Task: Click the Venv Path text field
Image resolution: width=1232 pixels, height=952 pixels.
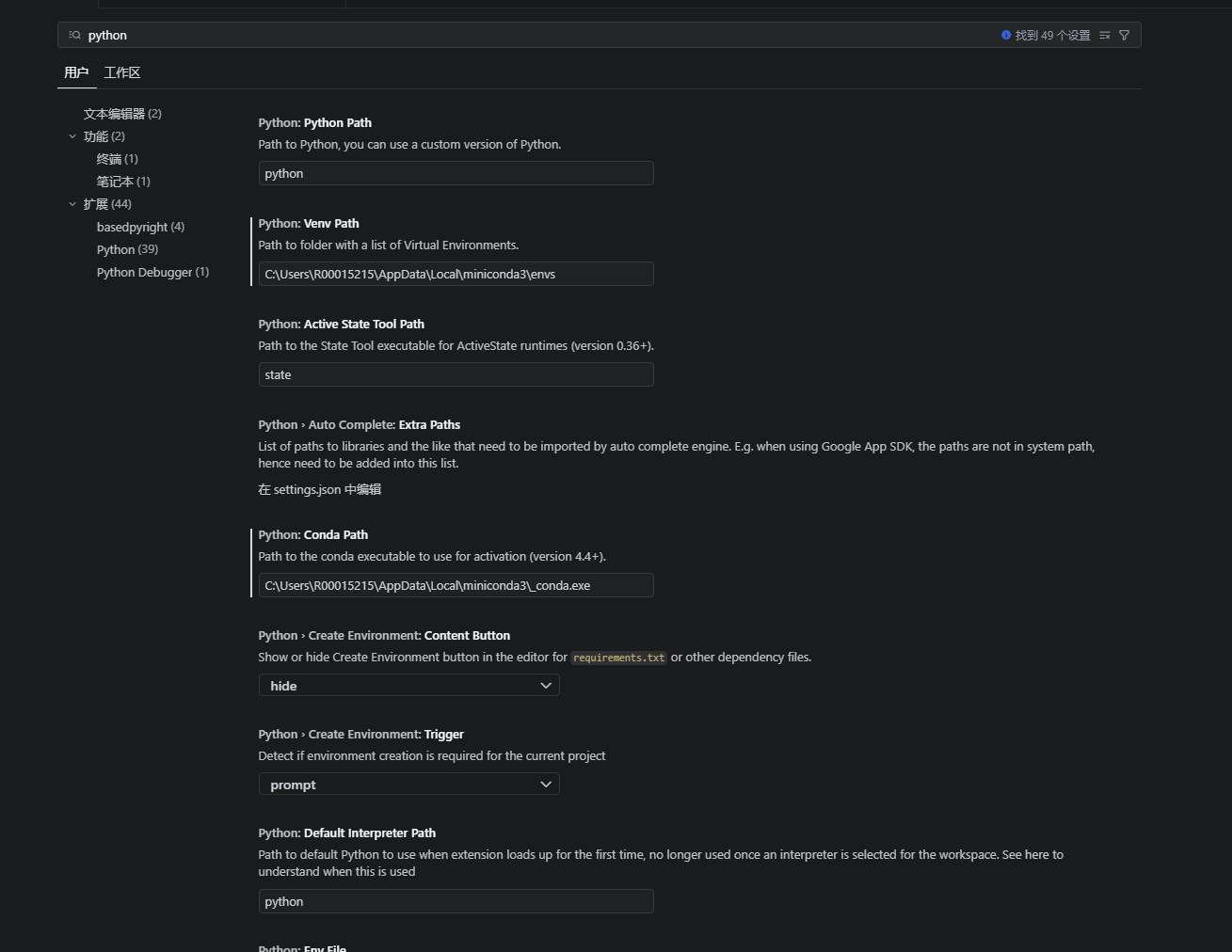Action: click(456, 274)
